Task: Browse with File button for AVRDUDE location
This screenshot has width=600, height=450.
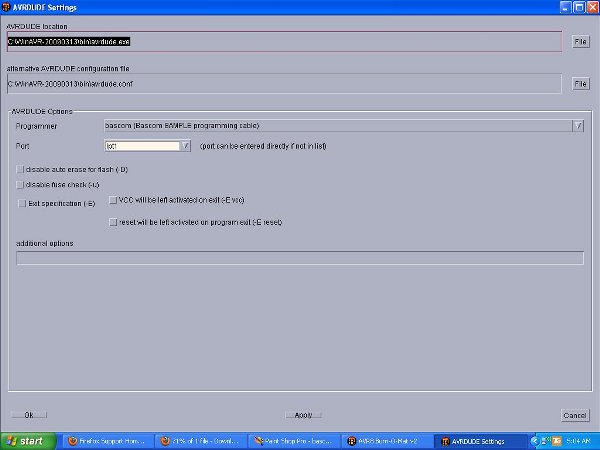Action: 580,41
